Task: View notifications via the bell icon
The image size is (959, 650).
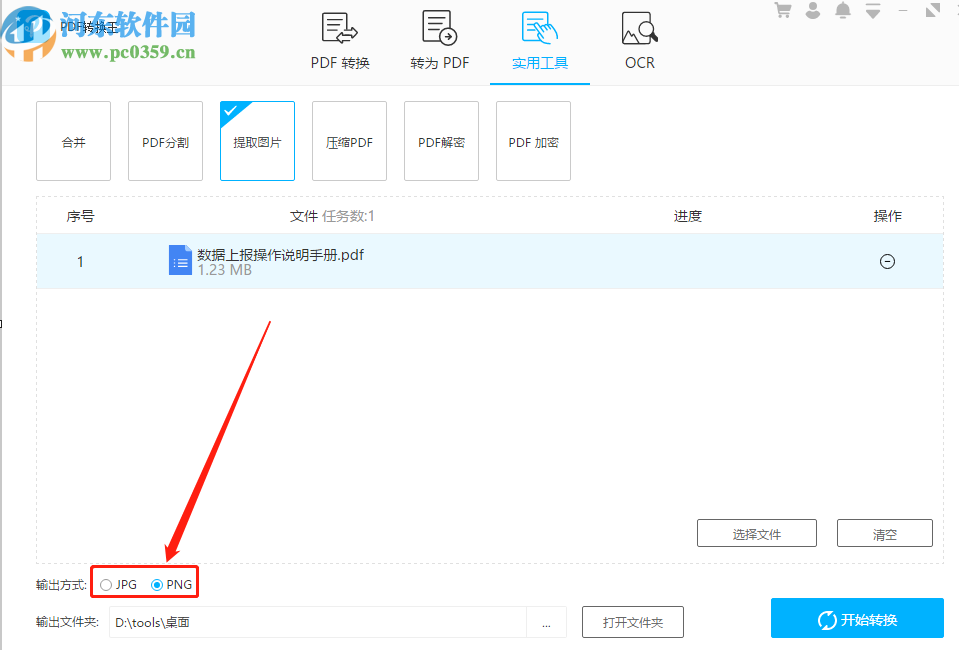Action: click(842, 10)
